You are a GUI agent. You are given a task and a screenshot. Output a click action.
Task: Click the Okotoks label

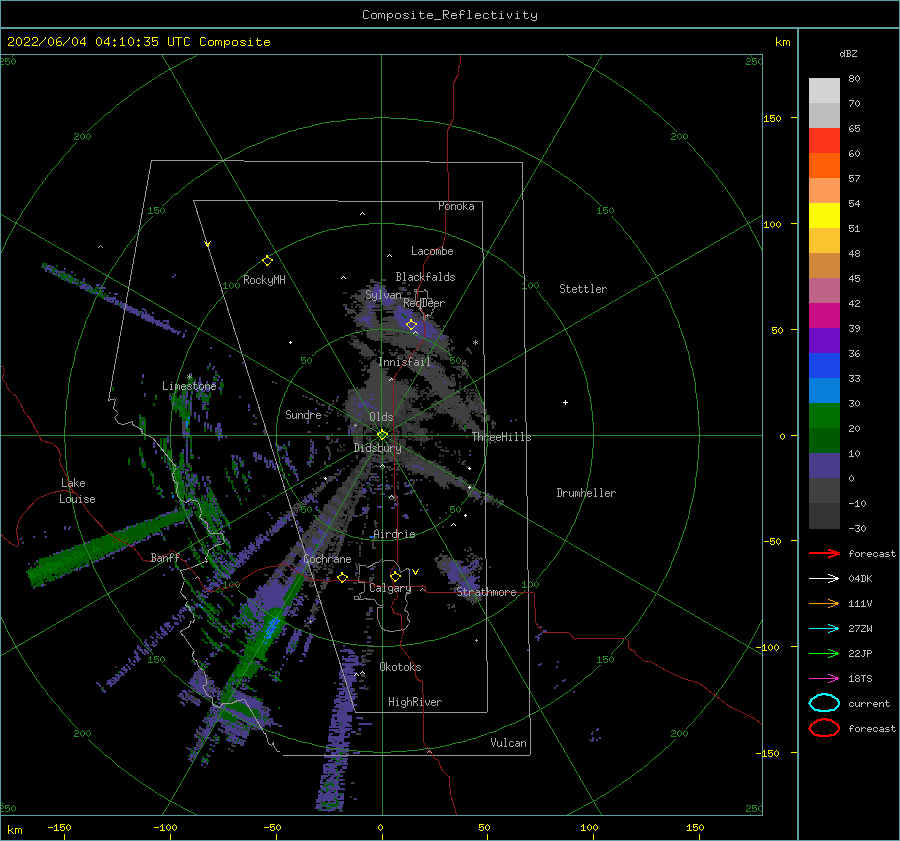point(400,667)
